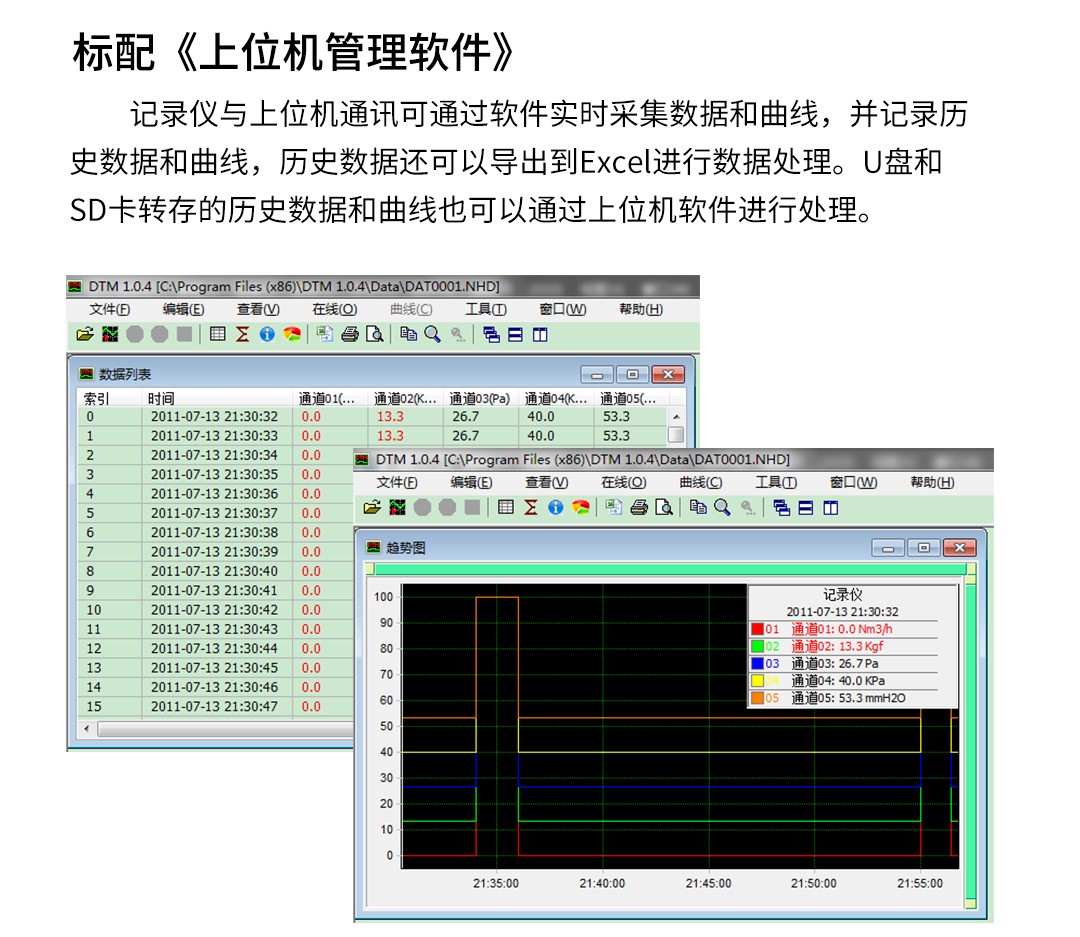Open the 曲线(C) menu in the 趋势图 window
The height and width of the screenshot is (937, 1080).
pos(700,482)
